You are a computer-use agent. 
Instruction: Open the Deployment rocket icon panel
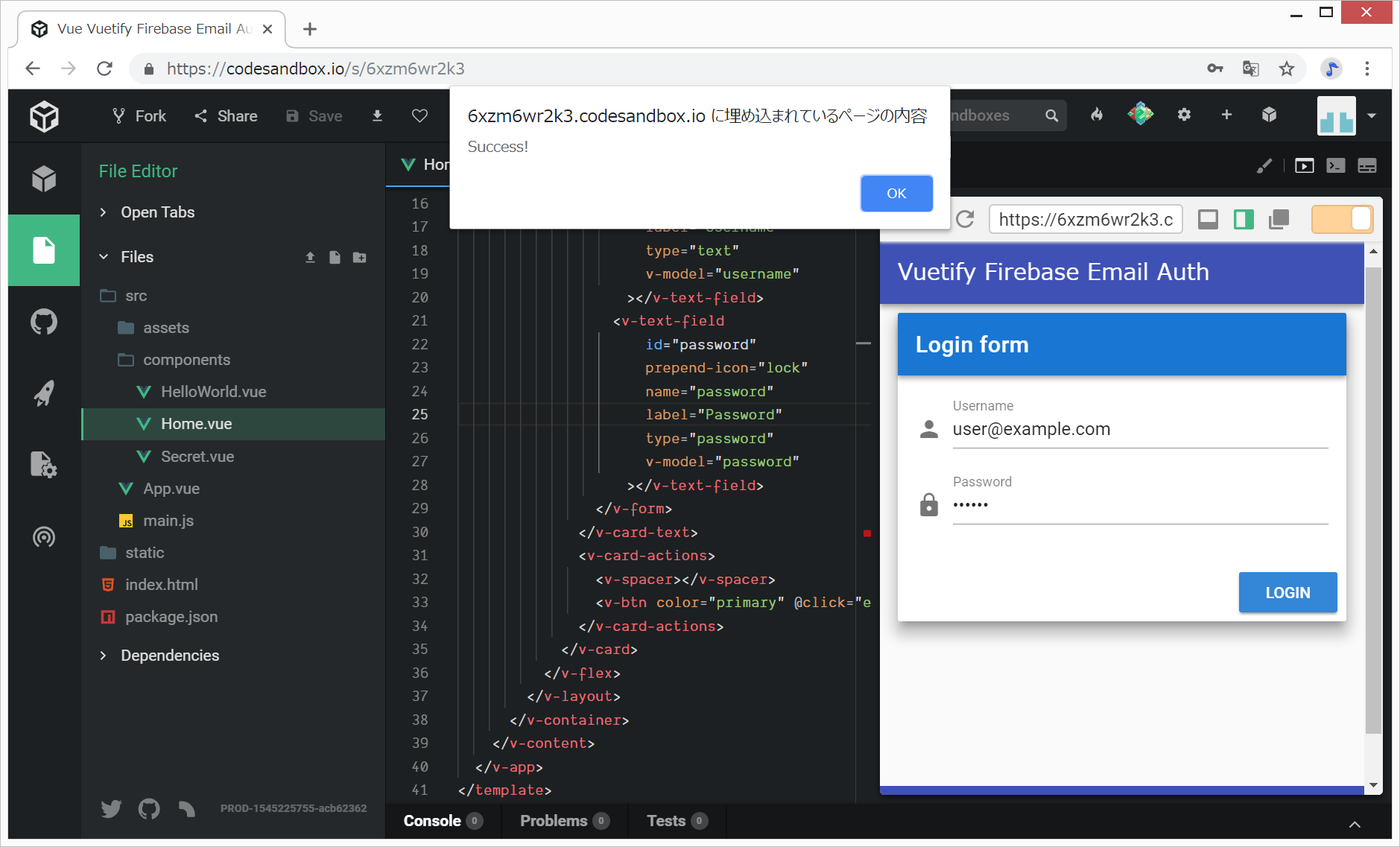tap(44, 393)
